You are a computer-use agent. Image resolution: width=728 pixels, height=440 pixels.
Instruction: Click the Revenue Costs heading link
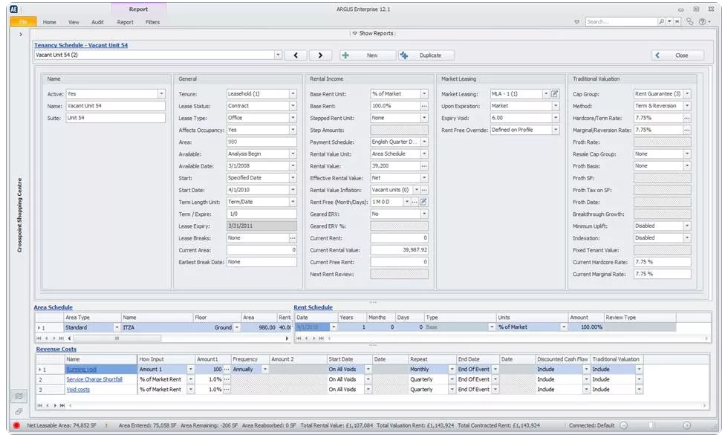point(56,349)
